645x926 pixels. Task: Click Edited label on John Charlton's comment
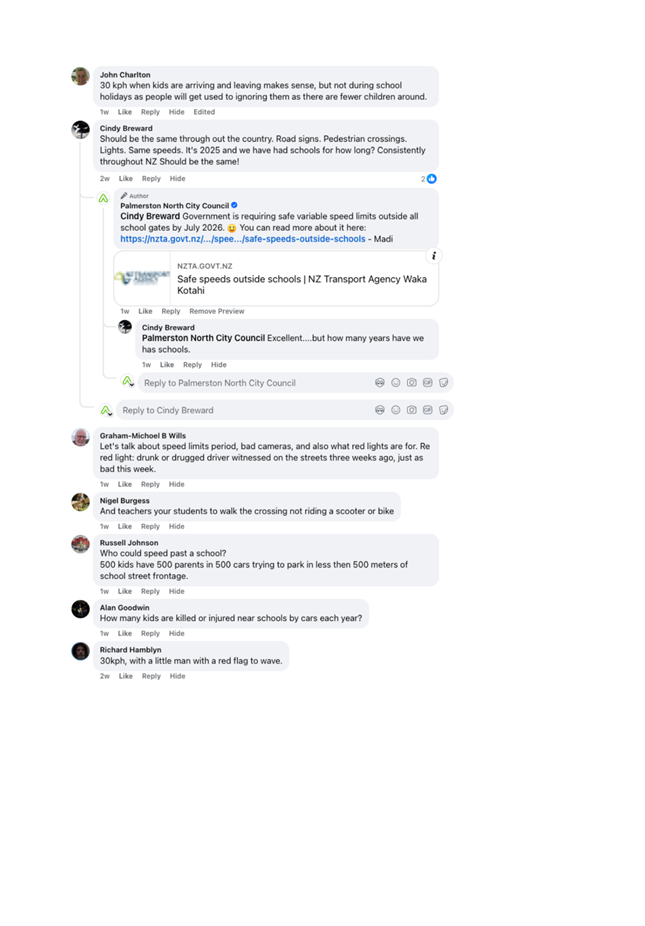[204, 112]
